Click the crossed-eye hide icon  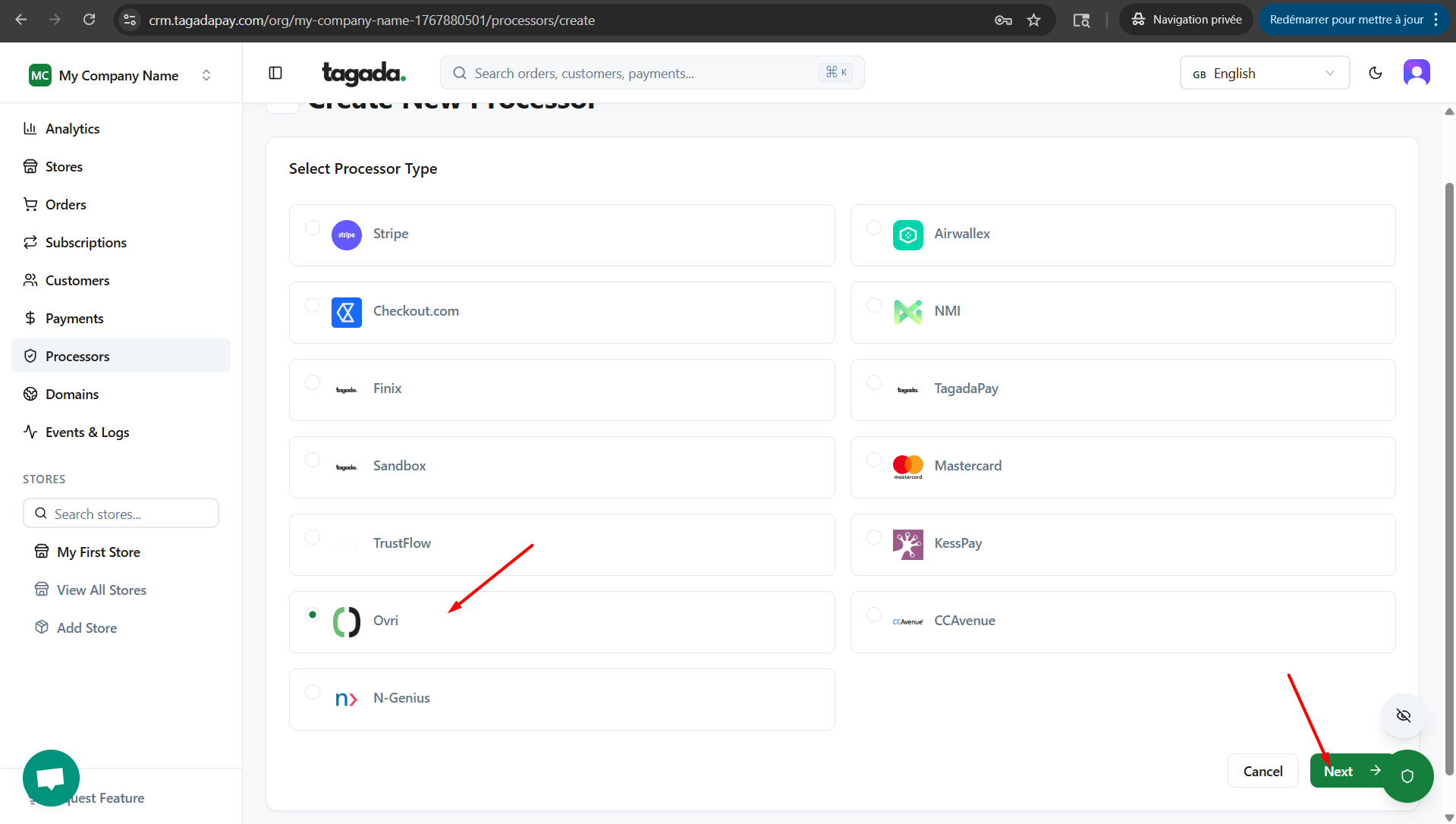coord(1403,715)
